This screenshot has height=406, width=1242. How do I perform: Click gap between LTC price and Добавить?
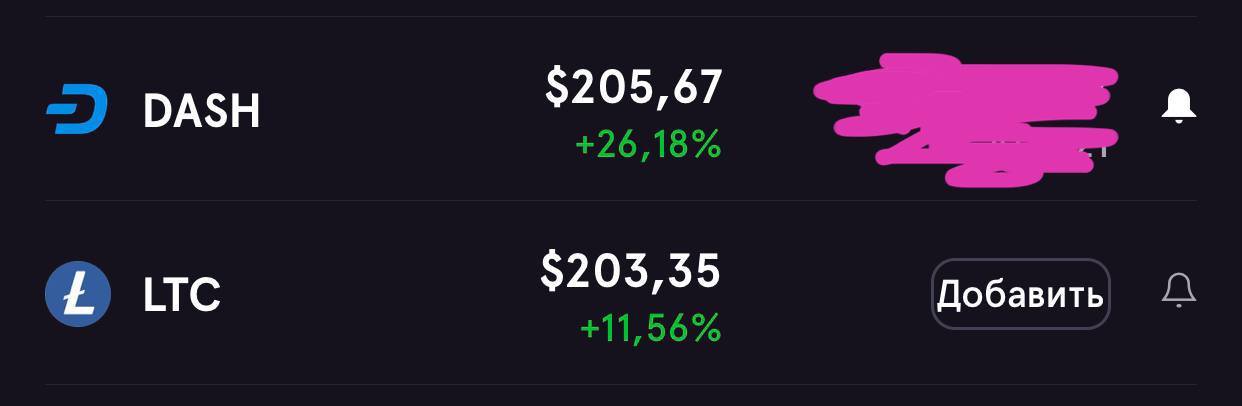coord(826,295)
